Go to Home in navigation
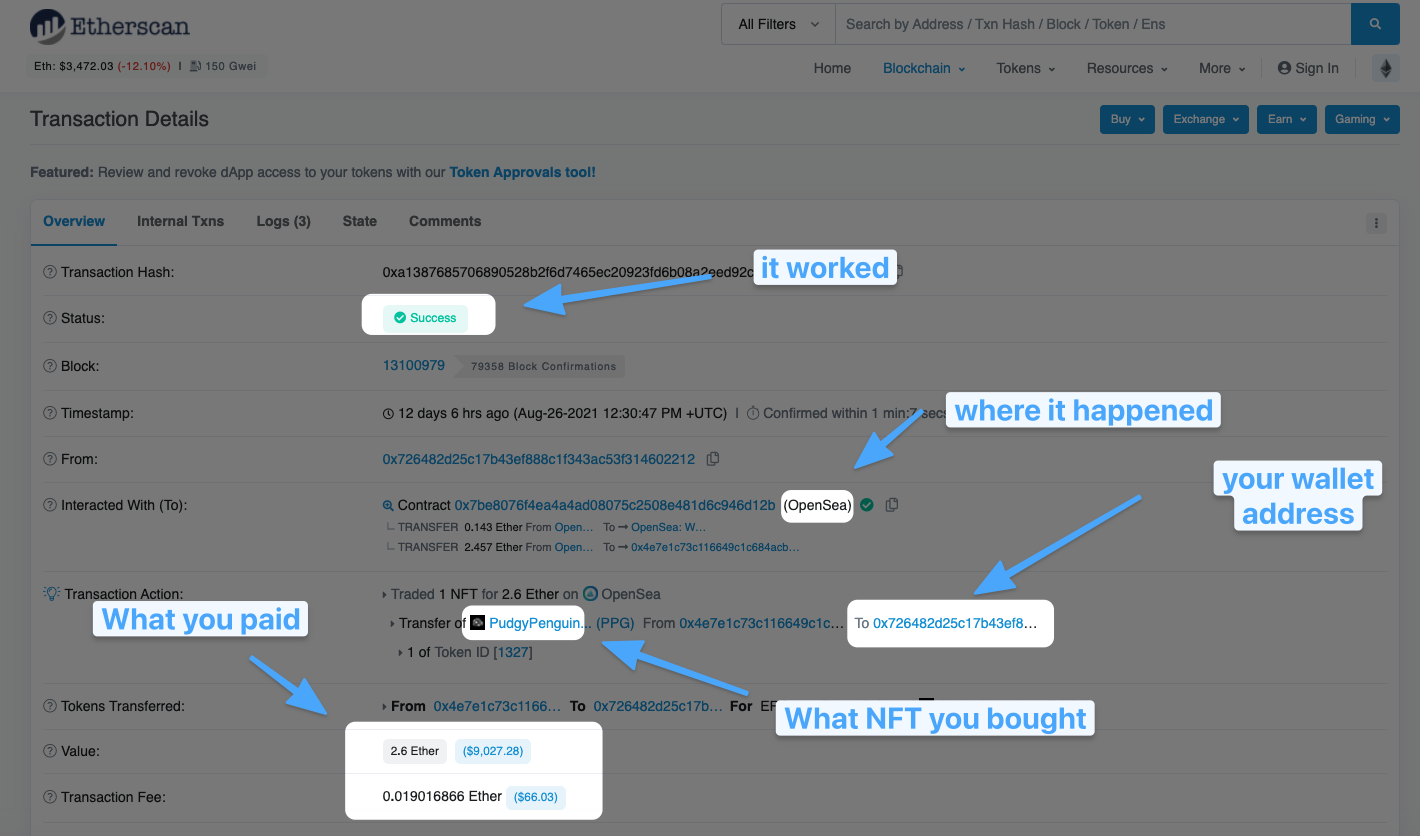The width and height of the screenshot is (1420, 836). point(832,68)
